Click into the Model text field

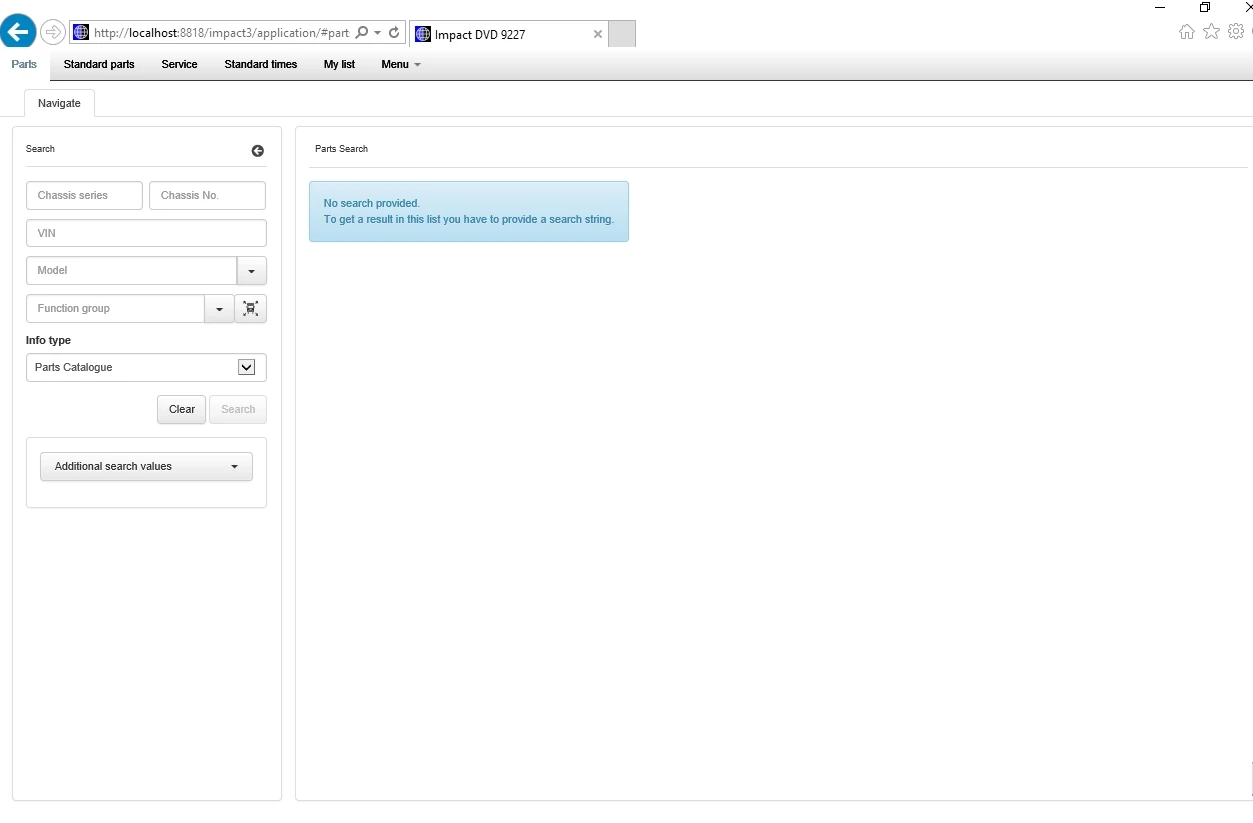[x=131, y=271]
